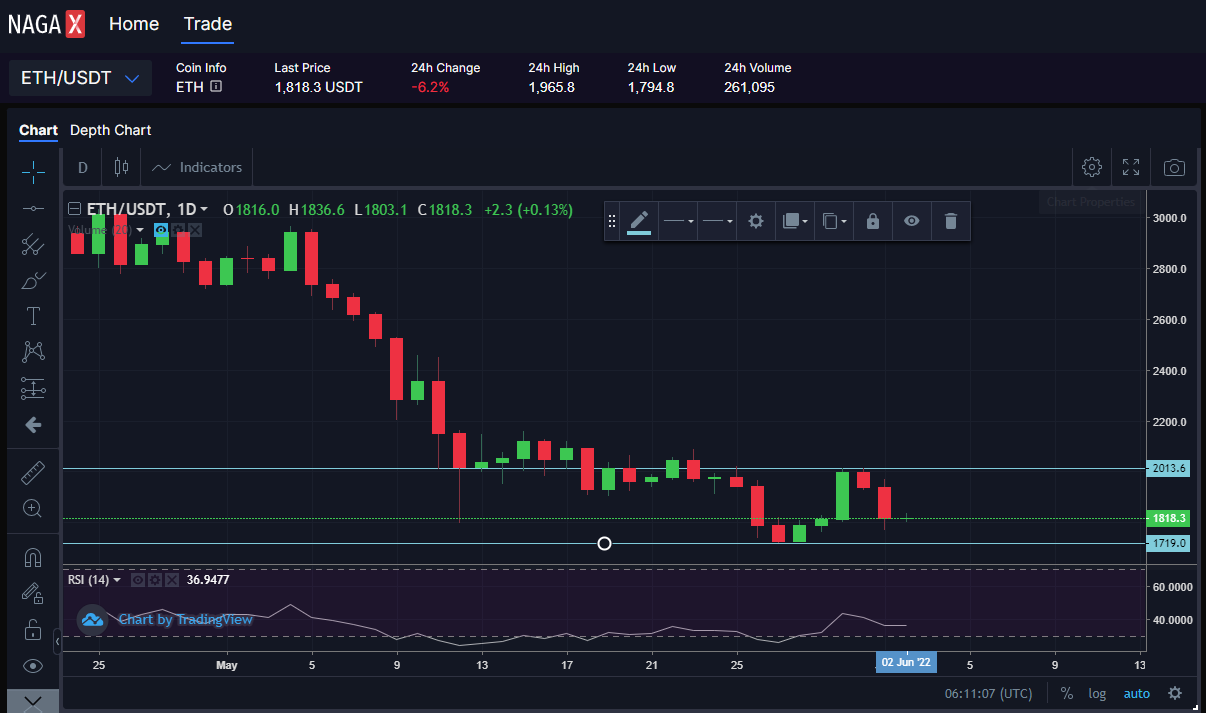Screen dimensions: 1206x713
Task: Toggle stay in drawing mode
Action: click(x=33, y=593)
